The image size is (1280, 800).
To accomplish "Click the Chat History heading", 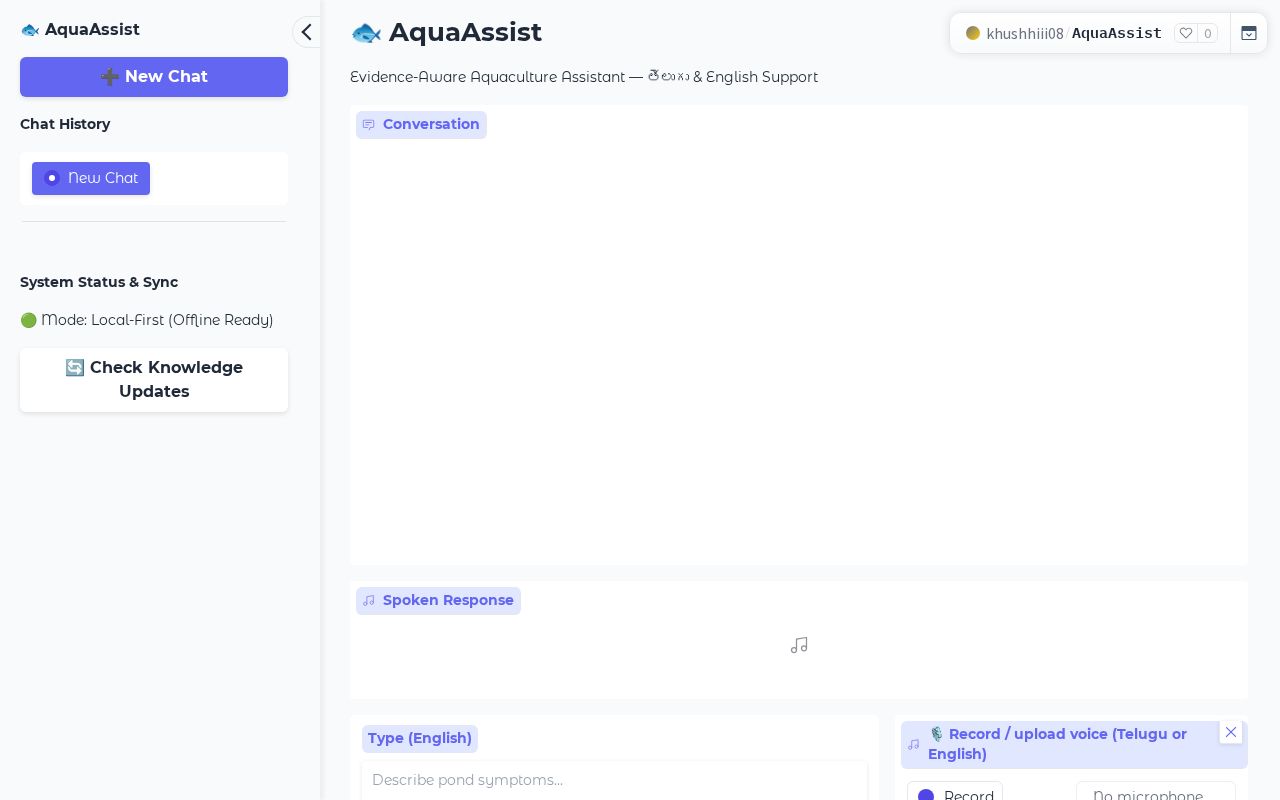I will pyautogui.click(x=65, y=124).
